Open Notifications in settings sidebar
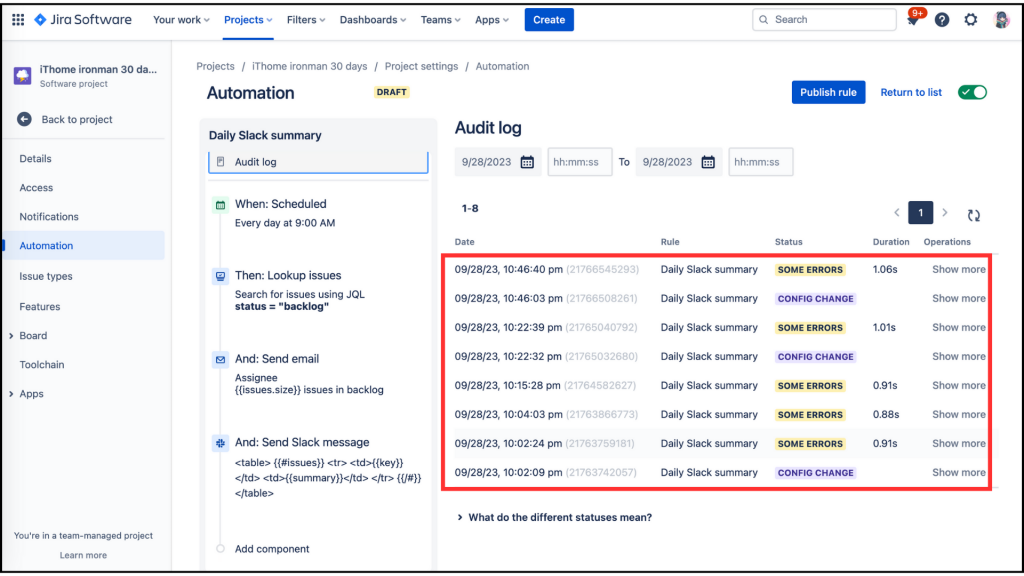The image size is (1024, 576). [x=49, y=217]
